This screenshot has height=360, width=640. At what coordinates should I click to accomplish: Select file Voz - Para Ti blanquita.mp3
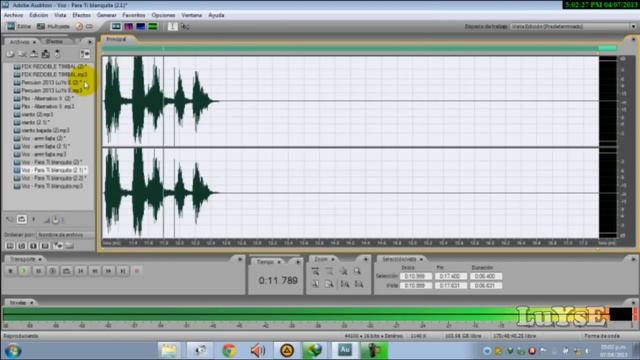[x=48, y=186]
